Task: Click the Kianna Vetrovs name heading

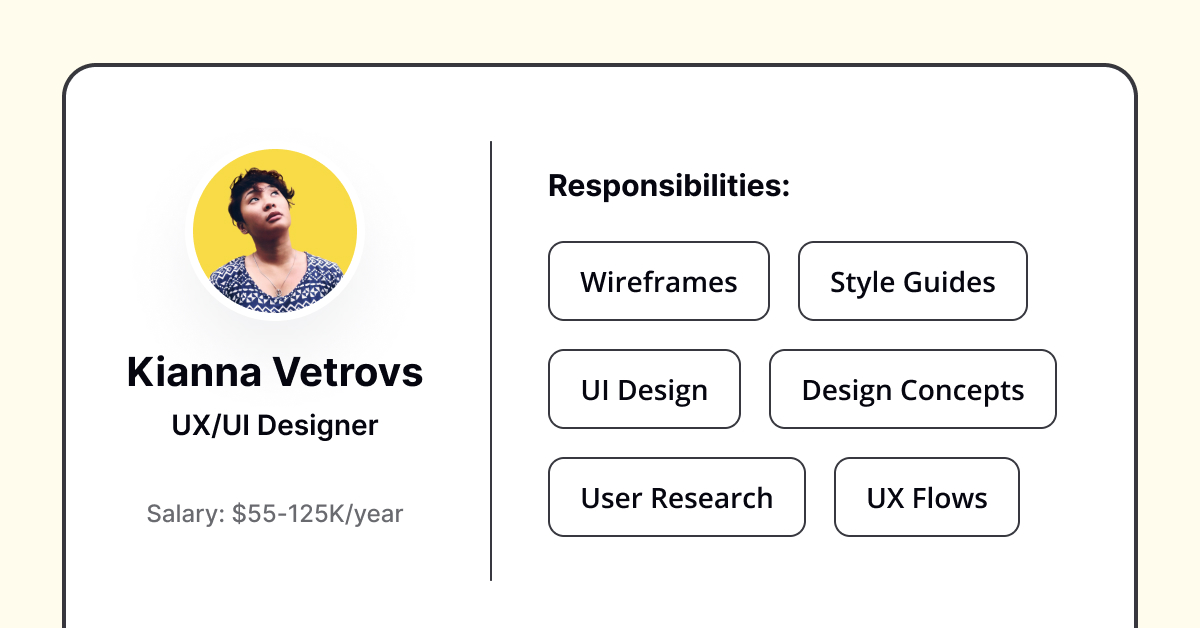Action: pos(275,372)
